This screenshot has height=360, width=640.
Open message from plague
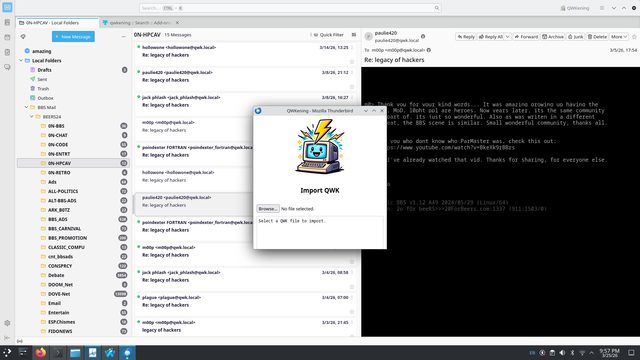pos(245,304)
